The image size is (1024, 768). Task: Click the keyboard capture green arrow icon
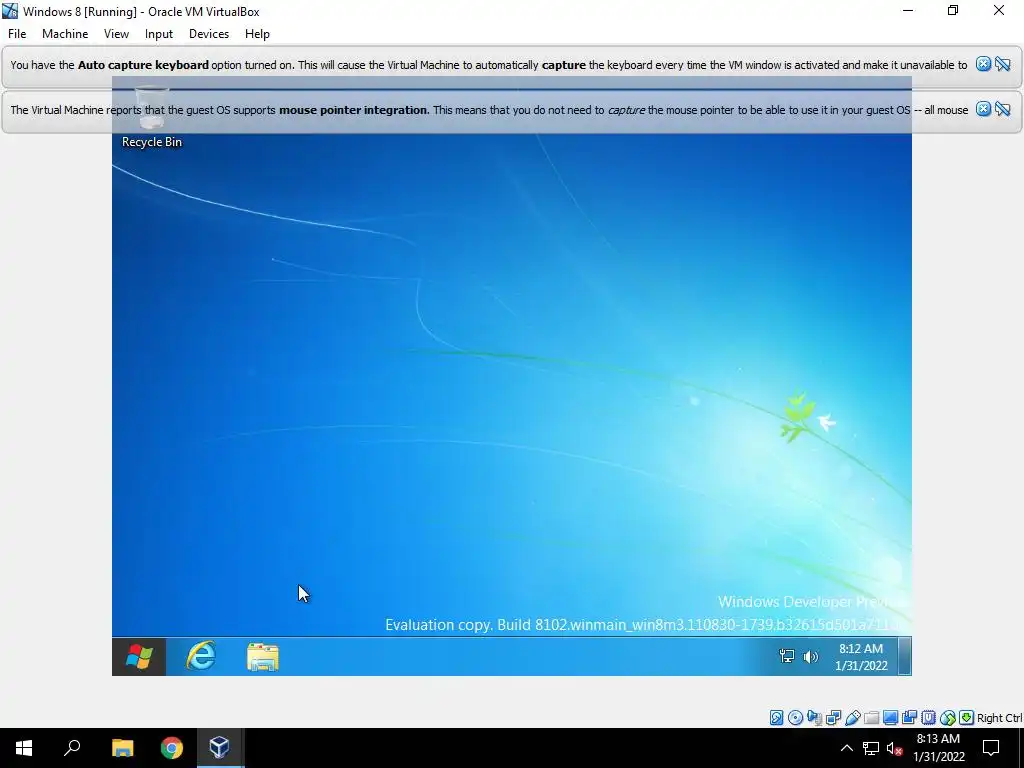[x=967, y=718]
